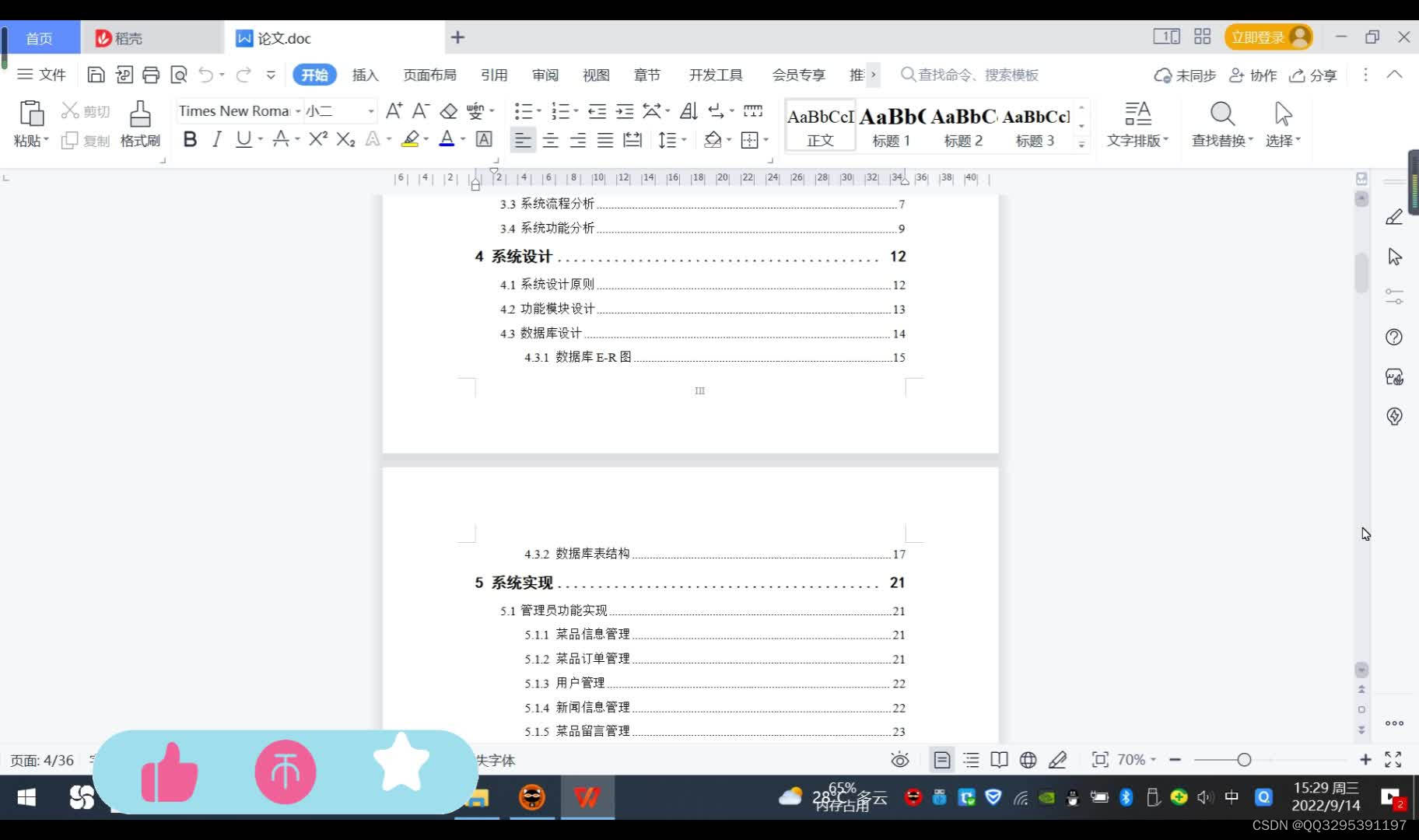Screen dimensions: 1419x840
Task: Enter full screen mode icon
Action: point(1393,760)
